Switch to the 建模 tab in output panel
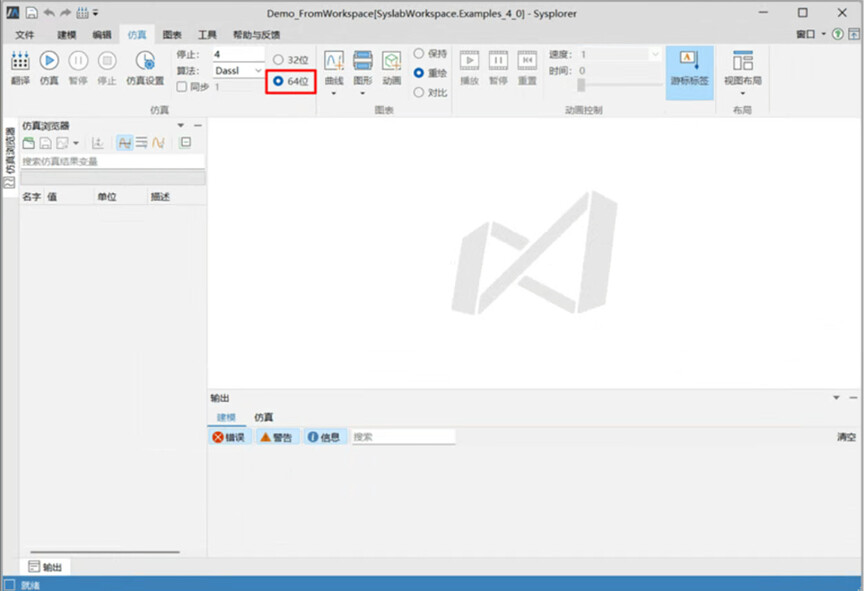 point(226,417)
